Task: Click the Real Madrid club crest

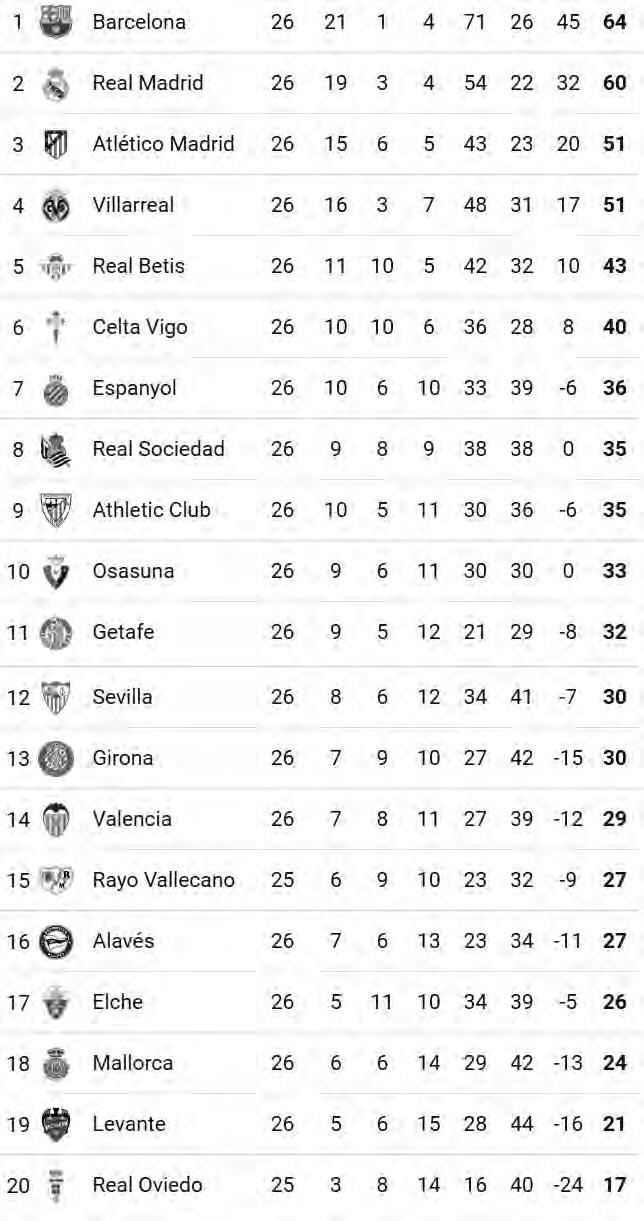Action: coord(56,83)
